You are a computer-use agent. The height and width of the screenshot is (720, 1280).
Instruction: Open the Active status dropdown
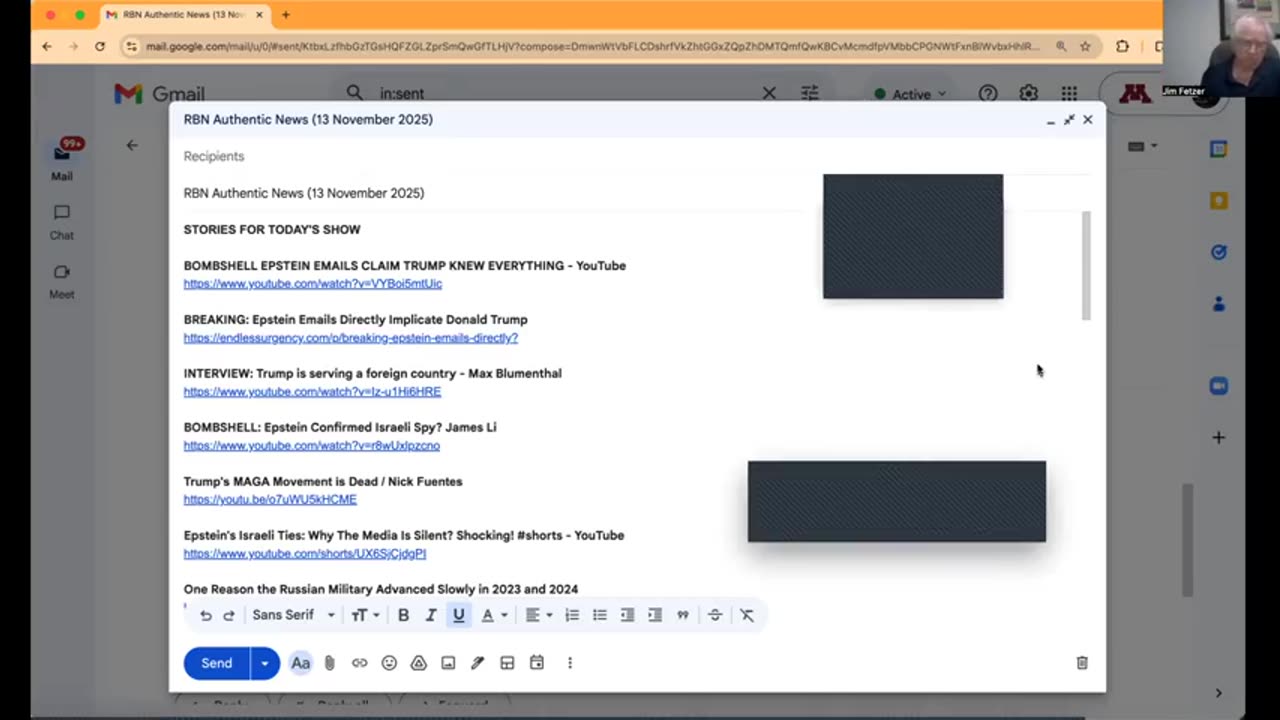910,94
